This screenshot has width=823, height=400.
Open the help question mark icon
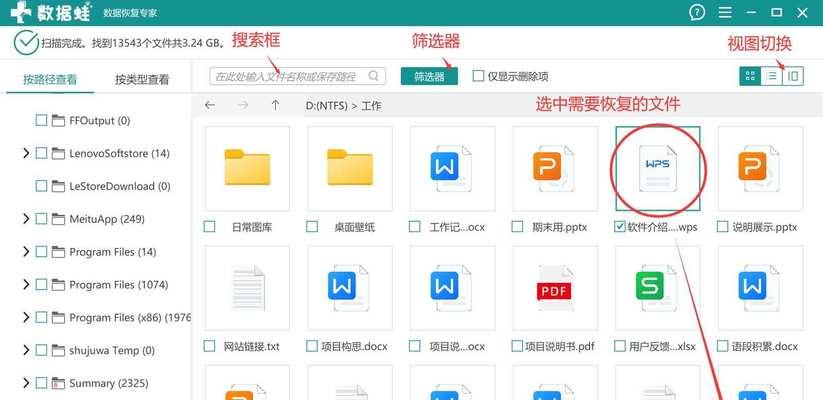697,12
